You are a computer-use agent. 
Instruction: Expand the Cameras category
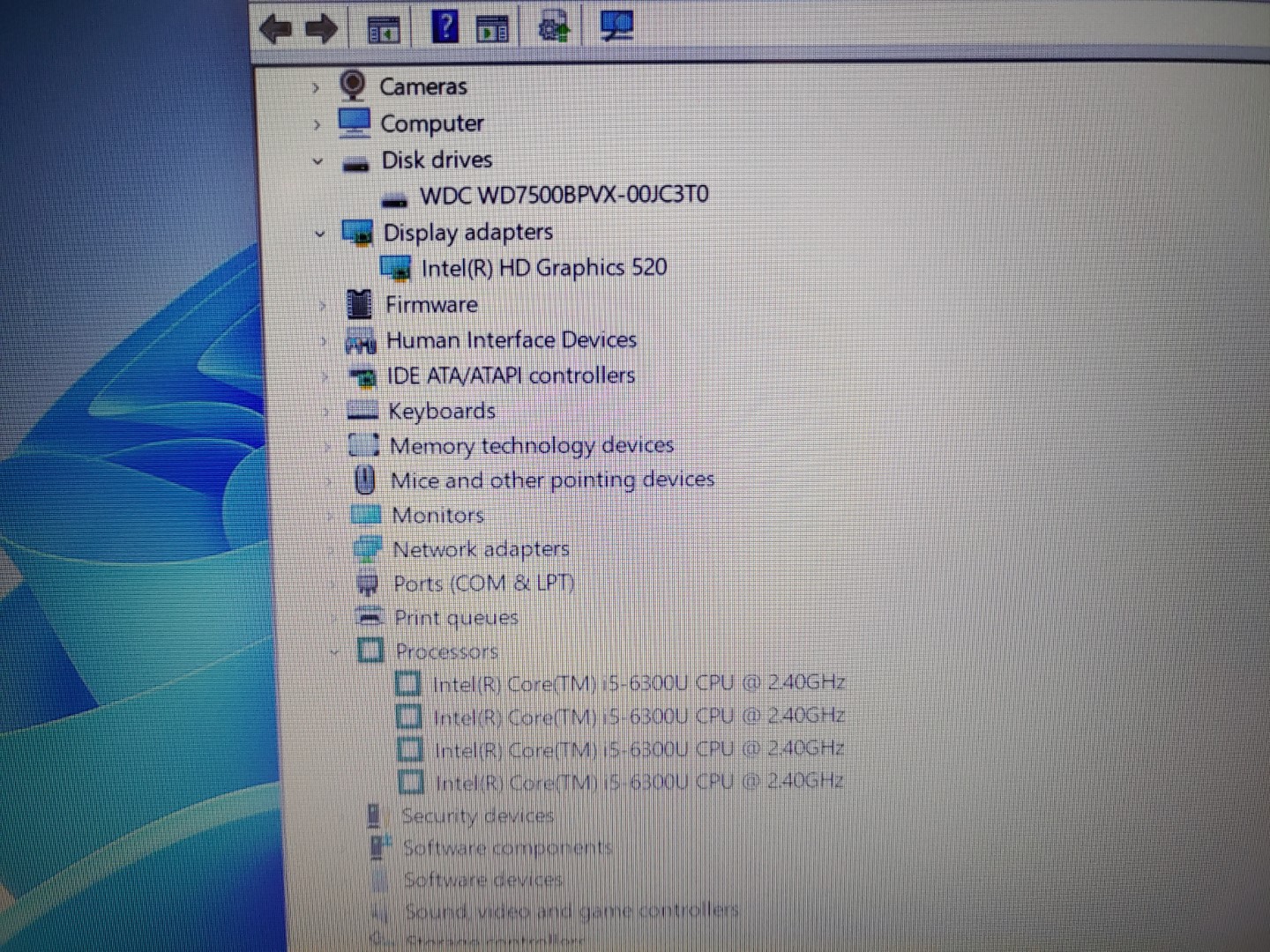pyautogui.click(x=316, y=88)
